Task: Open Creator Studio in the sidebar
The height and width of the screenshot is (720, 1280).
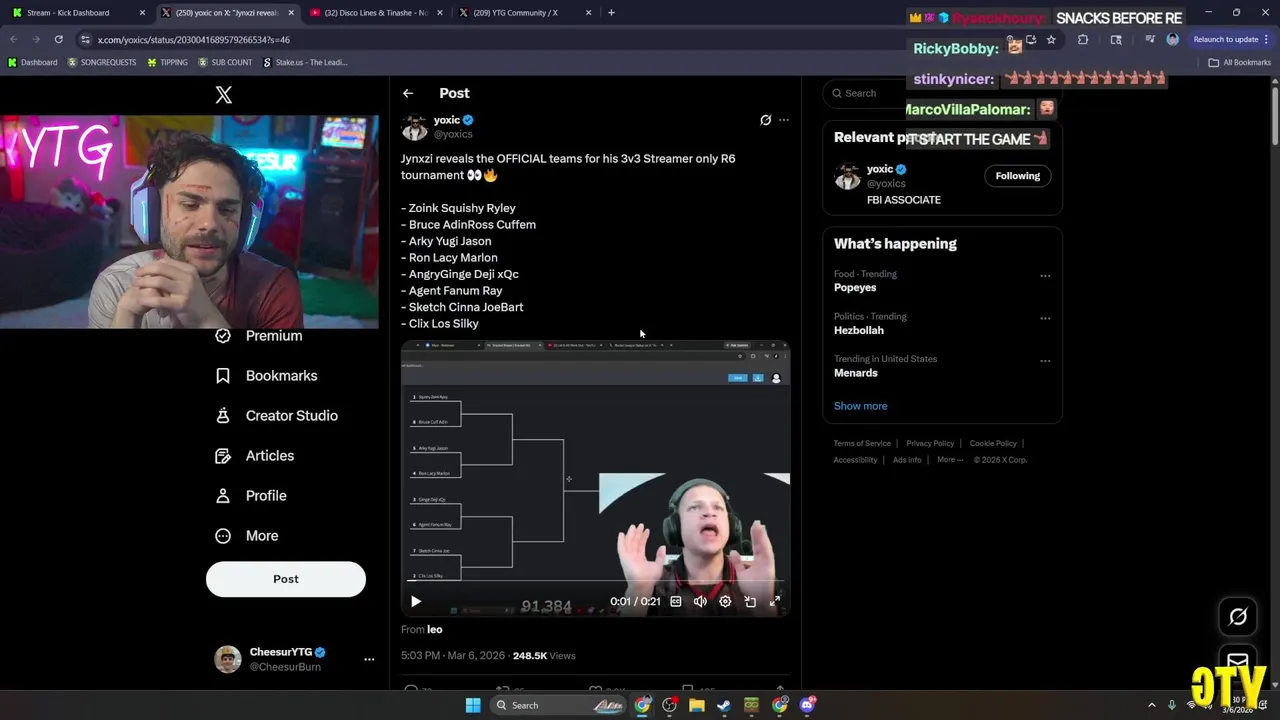Action: pyautogui.click(x=277, y=416)
